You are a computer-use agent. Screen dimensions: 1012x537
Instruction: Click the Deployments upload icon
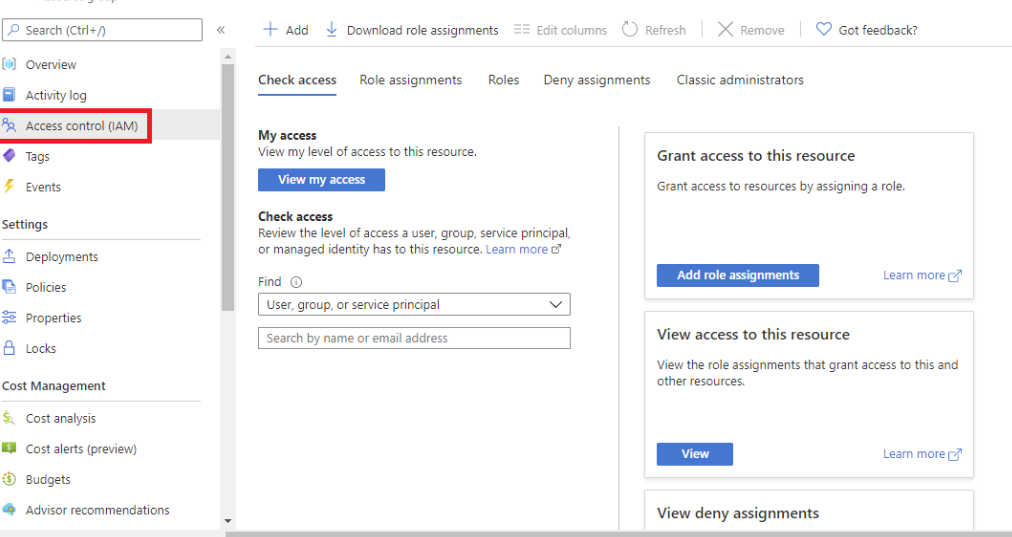(x=9, y=256)
